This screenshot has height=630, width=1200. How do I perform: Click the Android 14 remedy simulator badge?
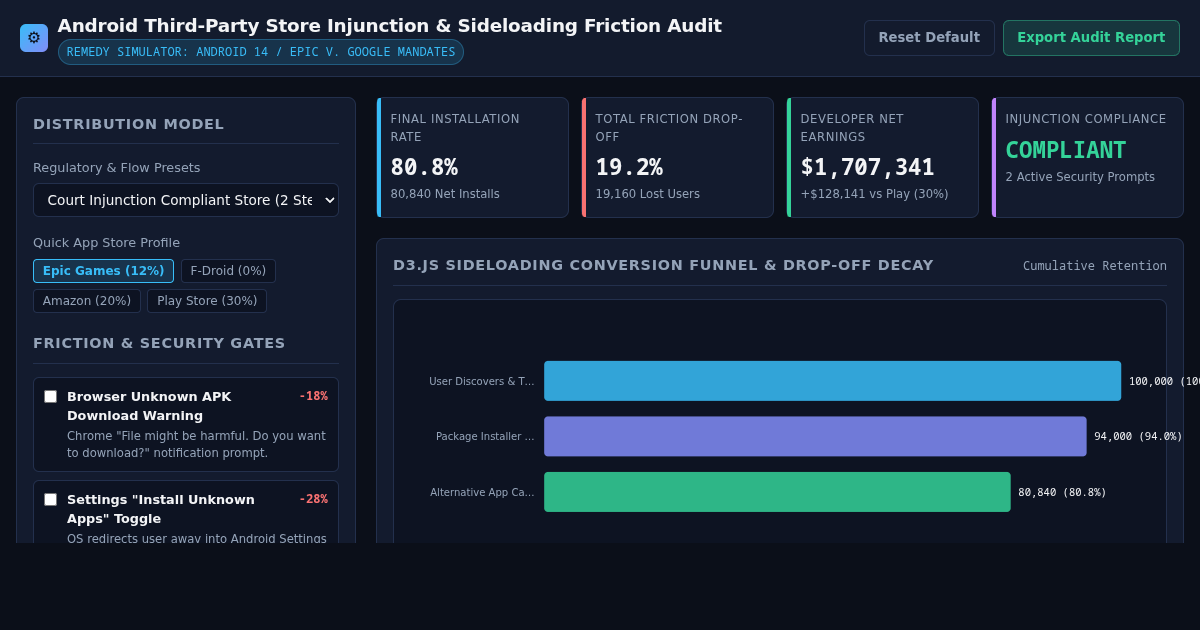pos(261,52)
